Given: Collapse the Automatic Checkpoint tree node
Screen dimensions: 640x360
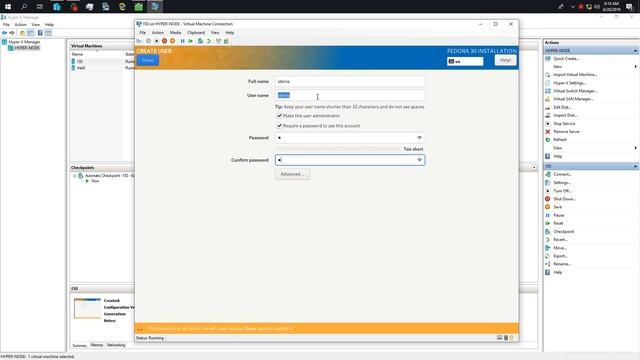Looking at the screenshot, I should pyautogui.click(x=75, y=176).
